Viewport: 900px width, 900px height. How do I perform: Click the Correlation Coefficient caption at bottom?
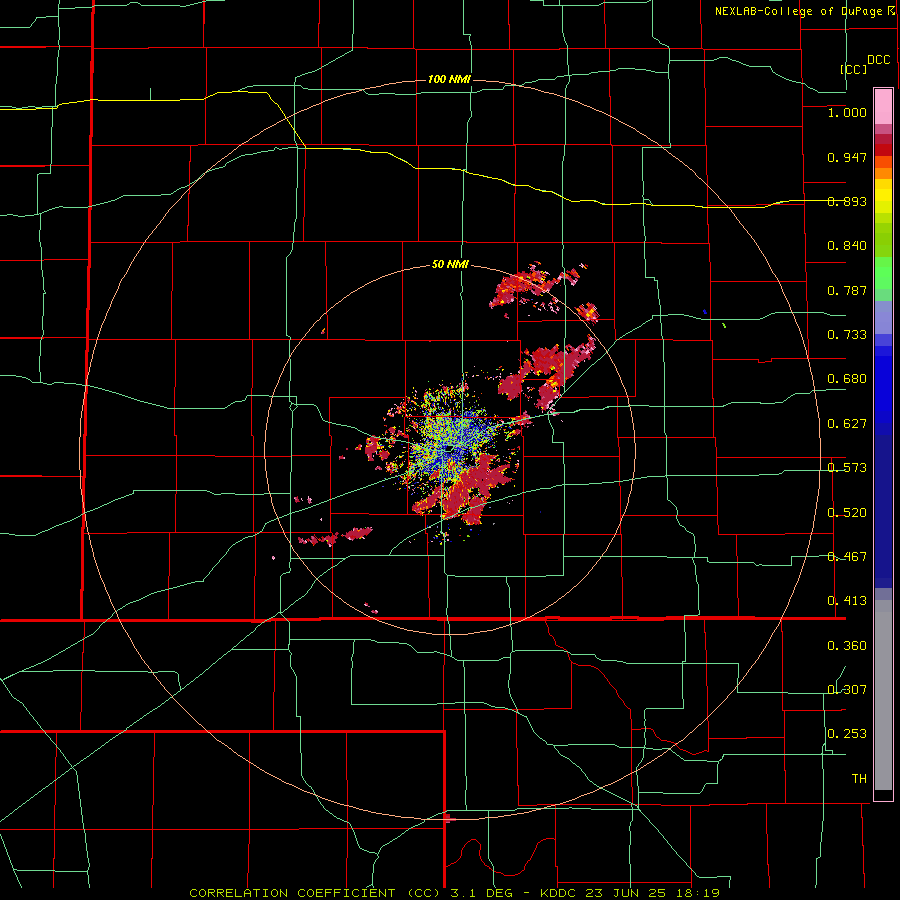[454, 893]
